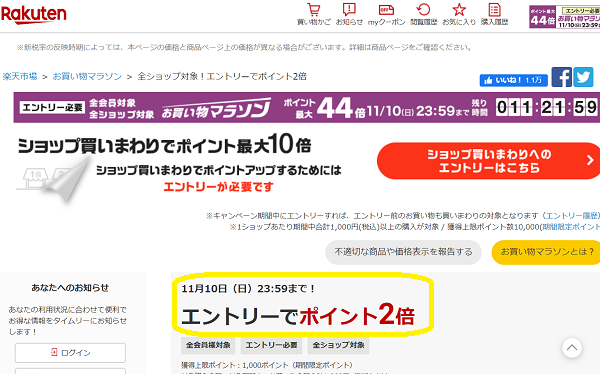Click the エントリーでポイント2倍 headline
Viewport: 600px width, 374px height.
(x=298, y=315)
